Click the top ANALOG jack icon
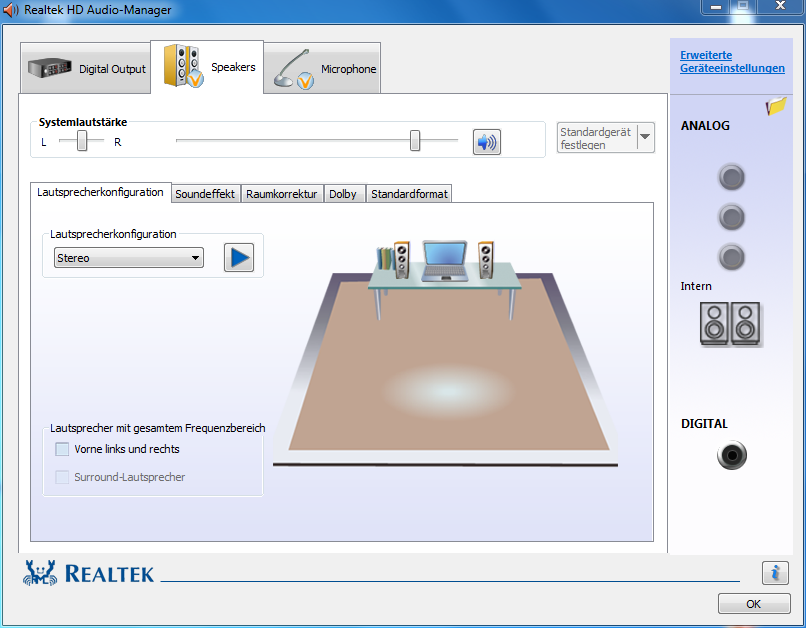This screenshot has width=806, height=628. tap(731, 177)
